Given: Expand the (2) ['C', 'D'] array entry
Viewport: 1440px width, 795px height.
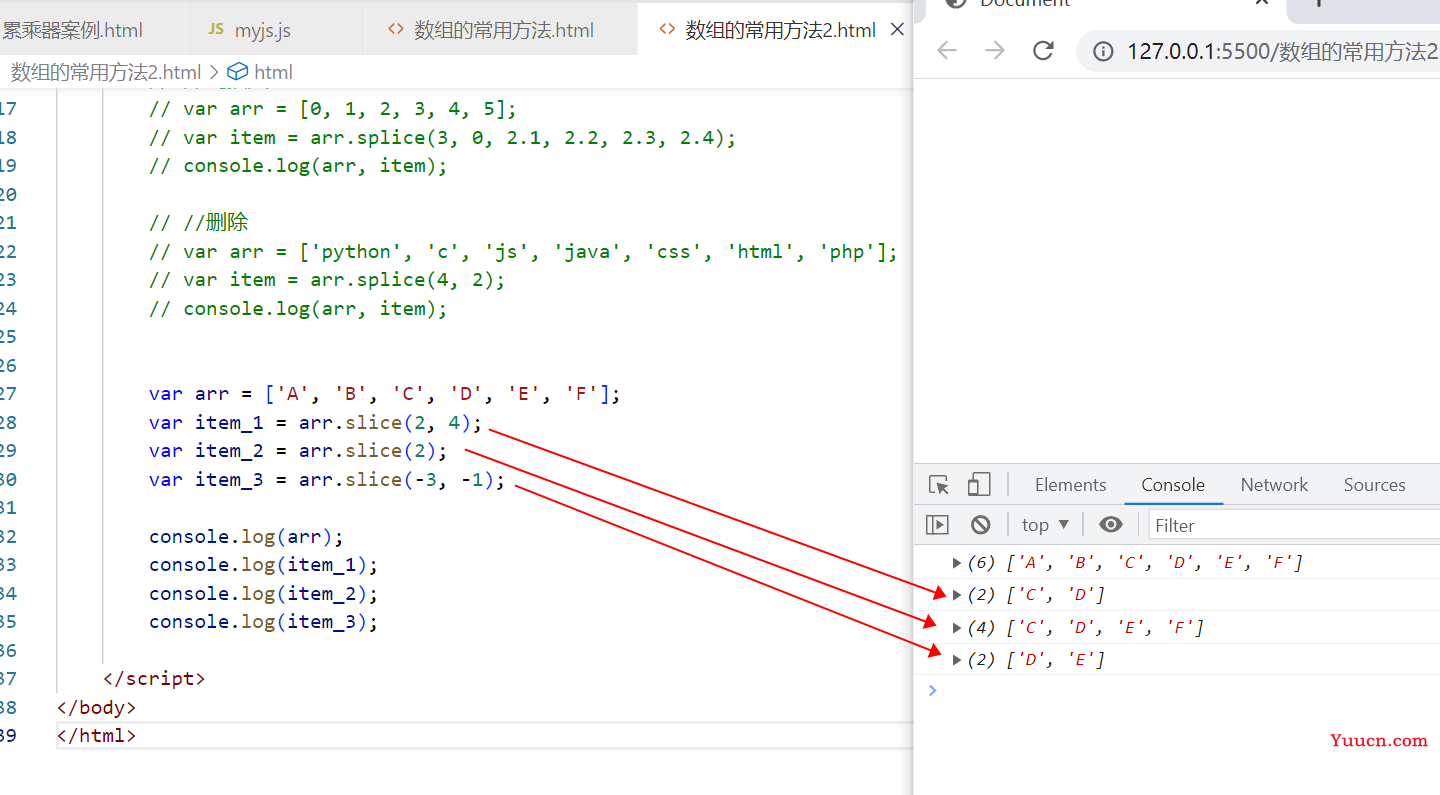Looking at the screenshot, I should coord(957,595).
